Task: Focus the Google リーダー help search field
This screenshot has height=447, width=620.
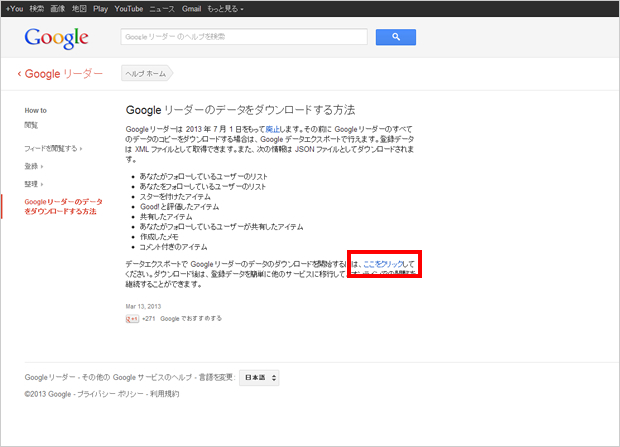Action: pyautogui.click(x=244, y=37)
